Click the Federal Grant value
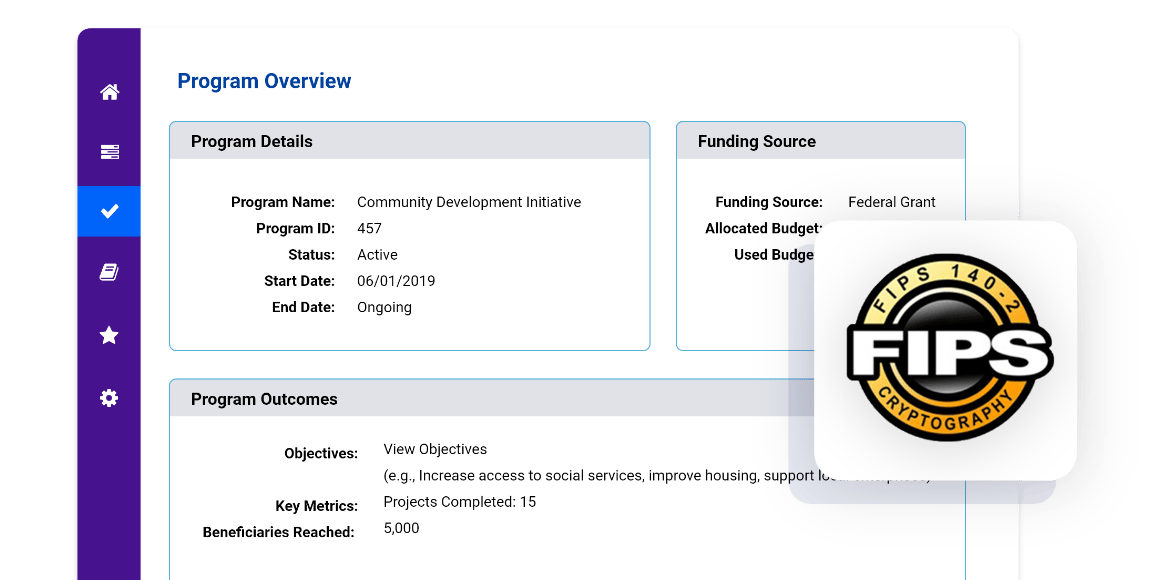Image resolution: width=1152 pixels, height=580 pixels. [x=891, y=202]
